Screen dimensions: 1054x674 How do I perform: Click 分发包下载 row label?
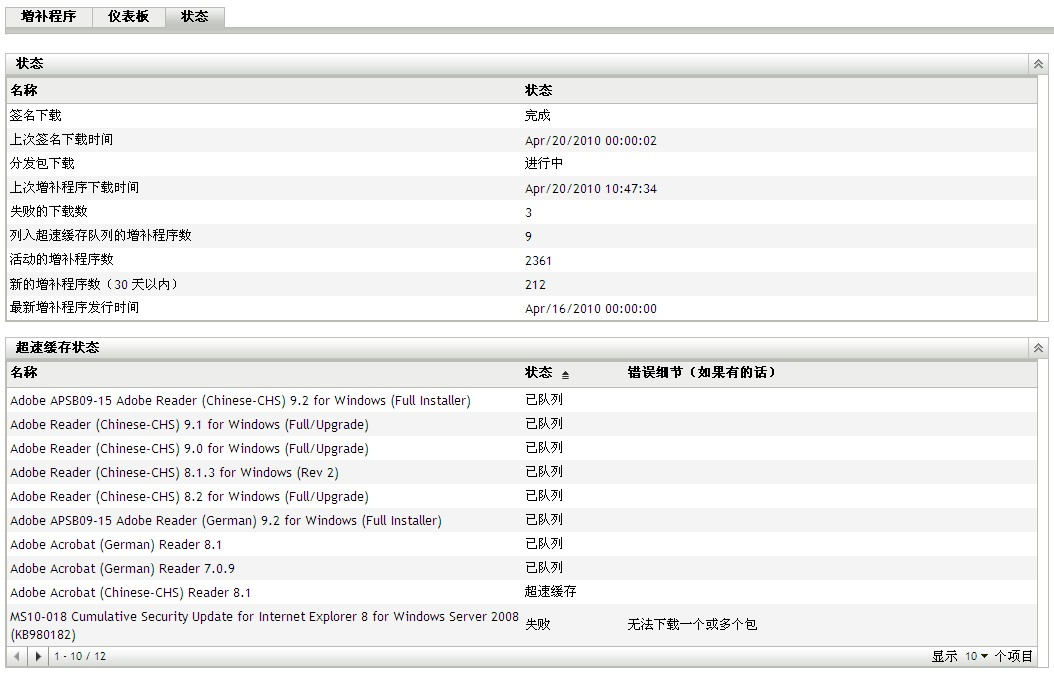(x=42, y=164)
